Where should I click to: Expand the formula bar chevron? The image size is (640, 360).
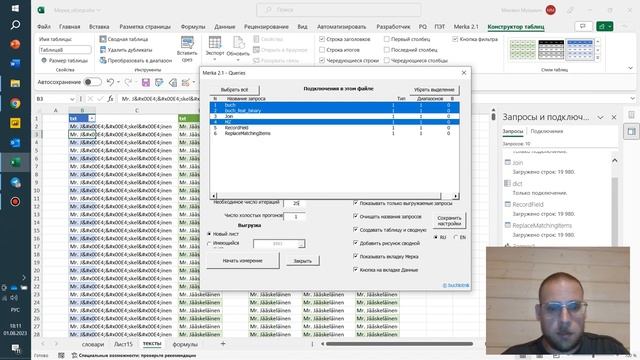(x=632, y=99)
